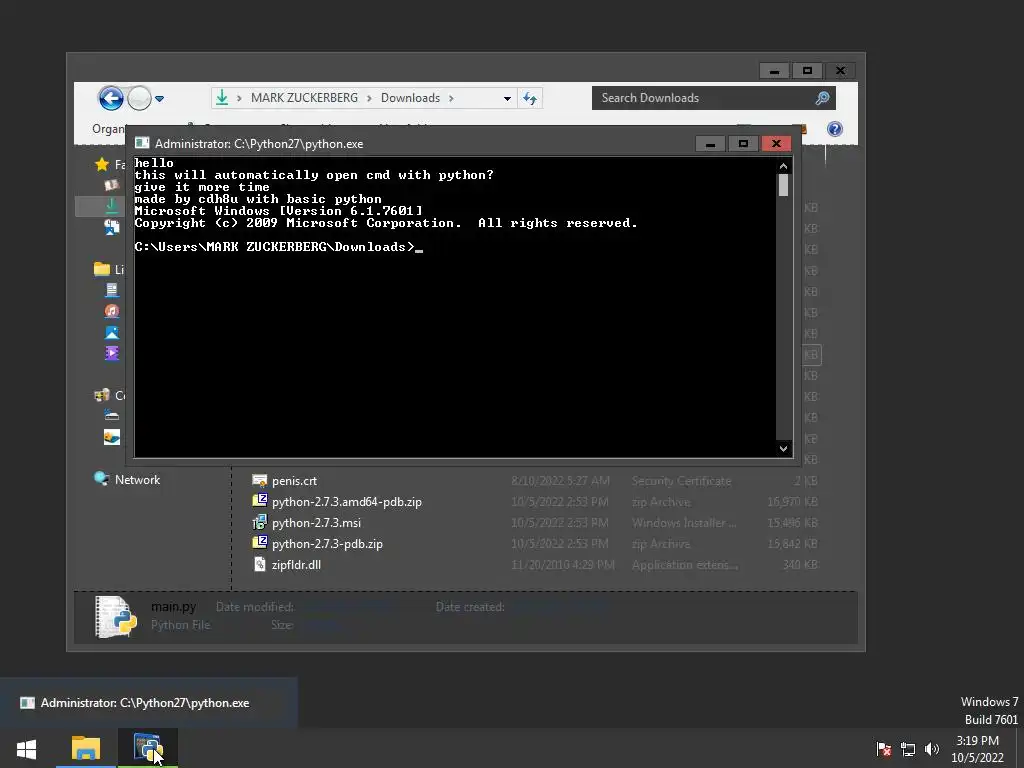Viewport: 1024px width, 768px height.
Task: Click the command prompt line in console
Action: point(279,247)
